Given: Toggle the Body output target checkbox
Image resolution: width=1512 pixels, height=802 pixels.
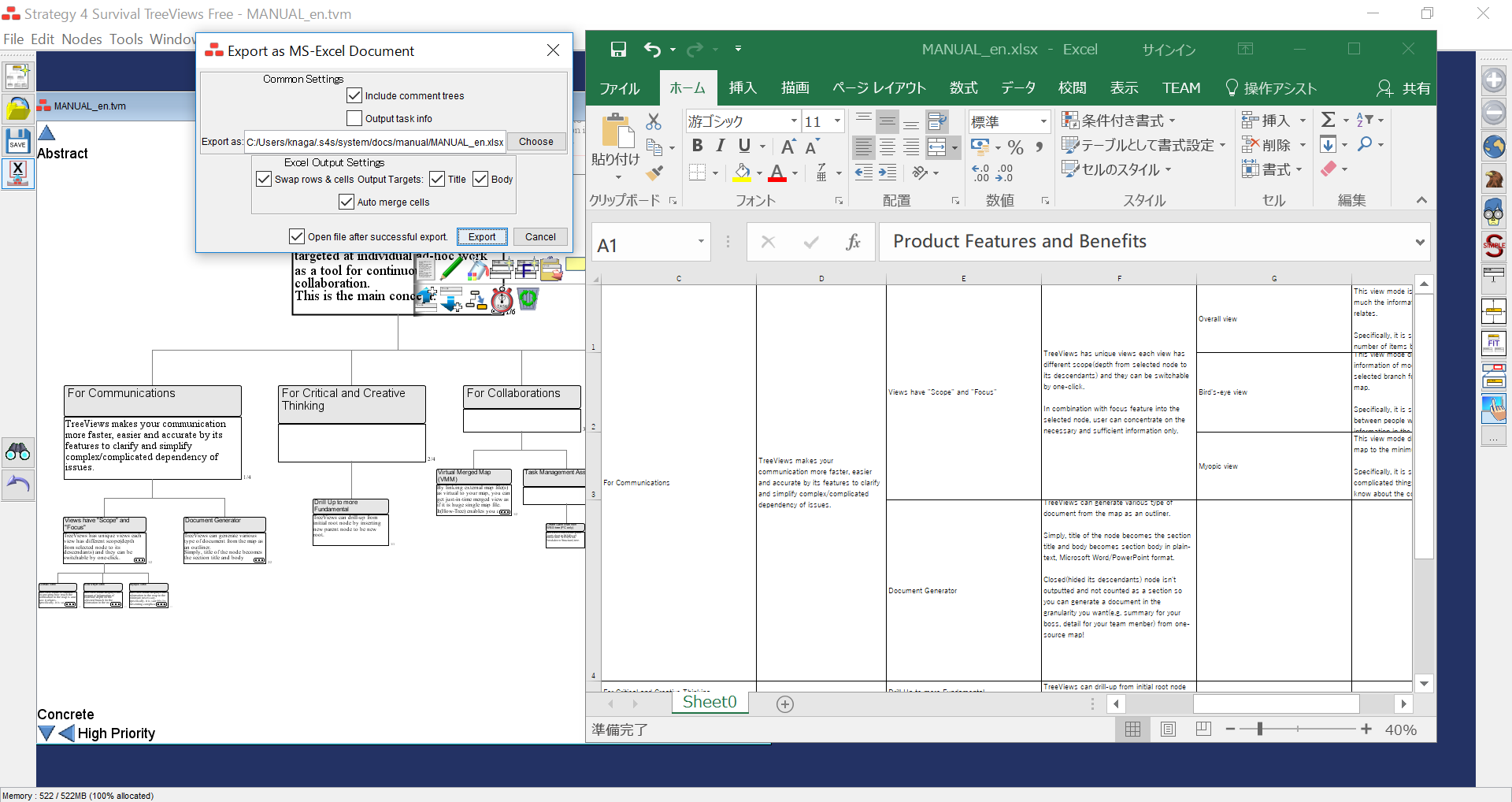Looking at the screenshot, I should (x=480, y=179).
